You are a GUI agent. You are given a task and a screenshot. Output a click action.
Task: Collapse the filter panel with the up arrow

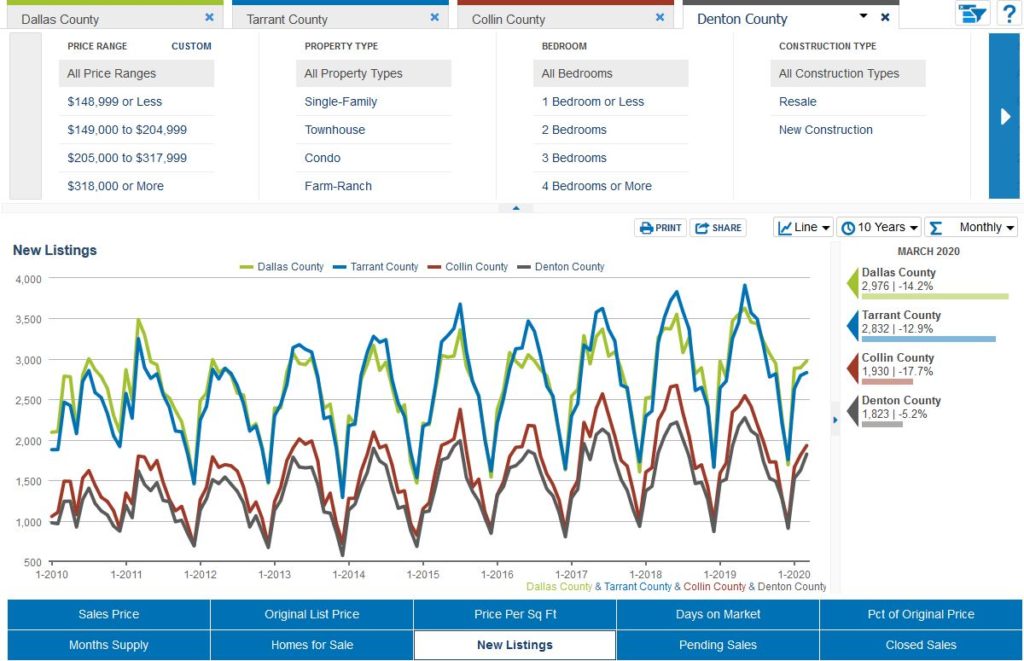pos(516,208)
